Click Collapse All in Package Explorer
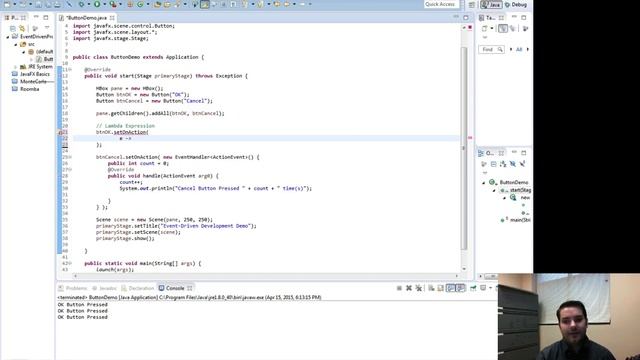Viewport: 640px width, 360px height. point(13,28)
